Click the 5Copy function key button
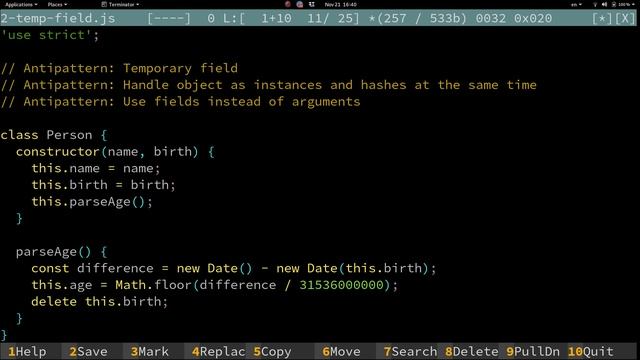 point(273,351)
